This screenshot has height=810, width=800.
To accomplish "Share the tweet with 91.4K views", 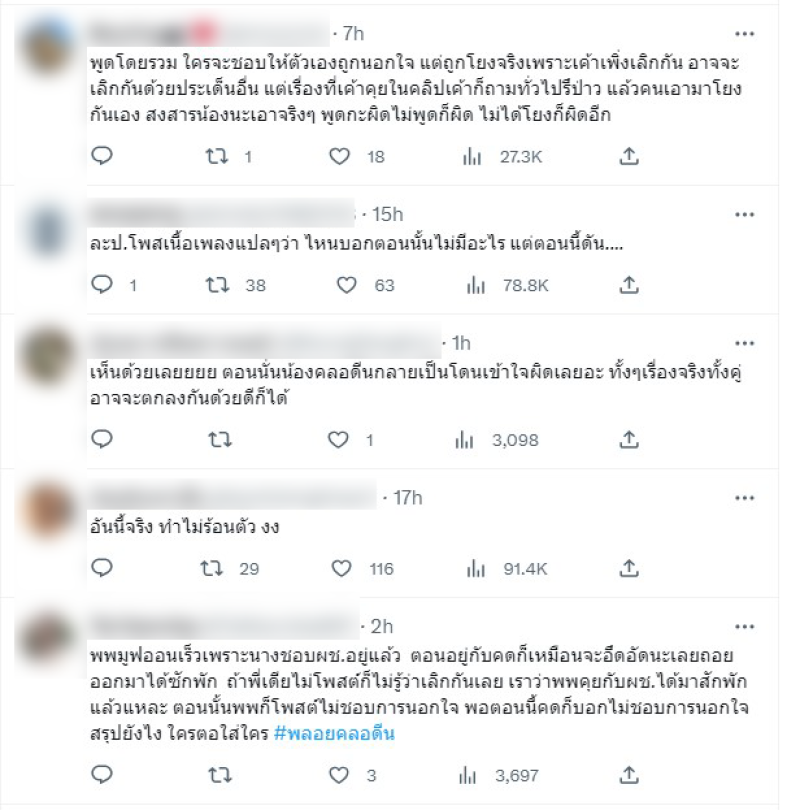I will click(629, 568).
